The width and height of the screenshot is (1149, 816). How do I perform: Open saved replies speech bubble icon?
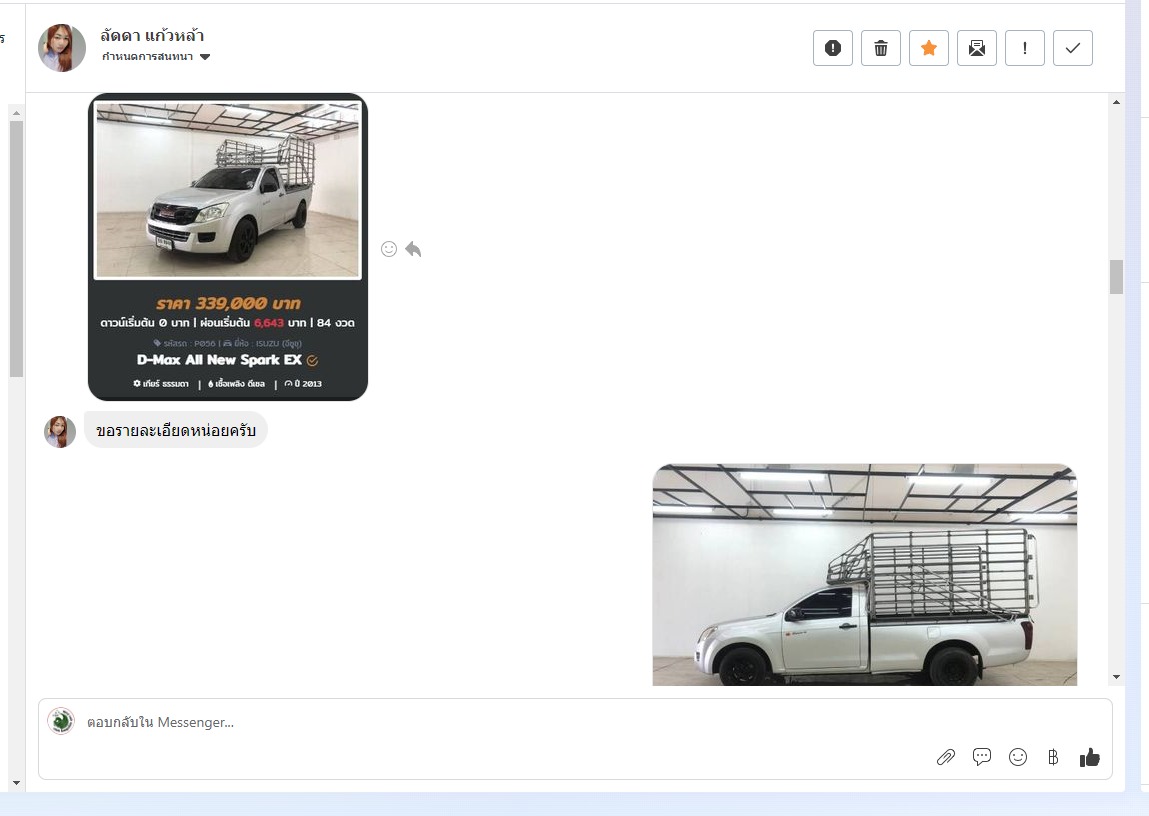click(x=982, y=757)
